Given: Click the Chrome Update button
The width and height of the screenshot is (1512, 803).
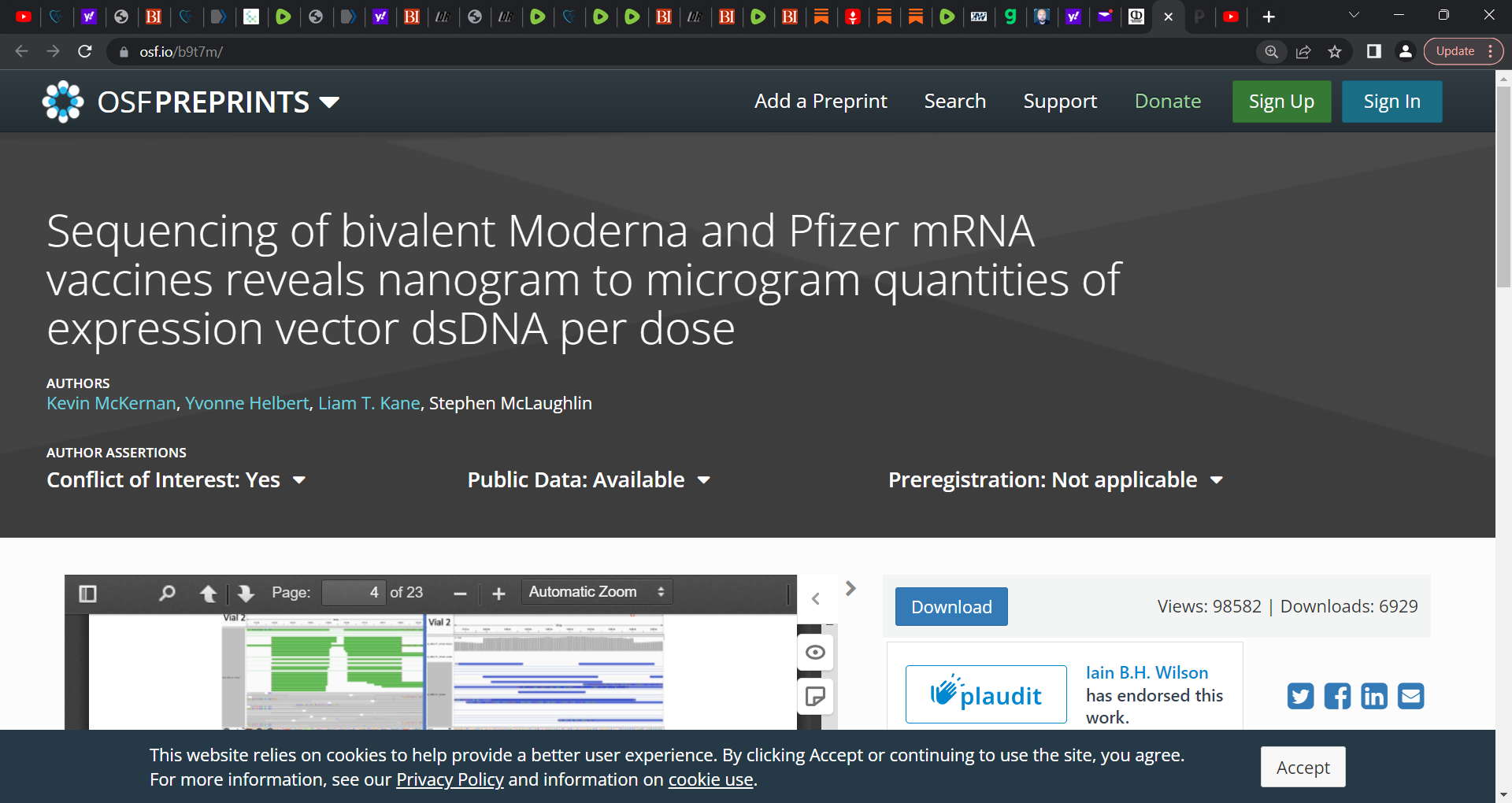Looking at the screenshot, I should [x=1463, y=51].
